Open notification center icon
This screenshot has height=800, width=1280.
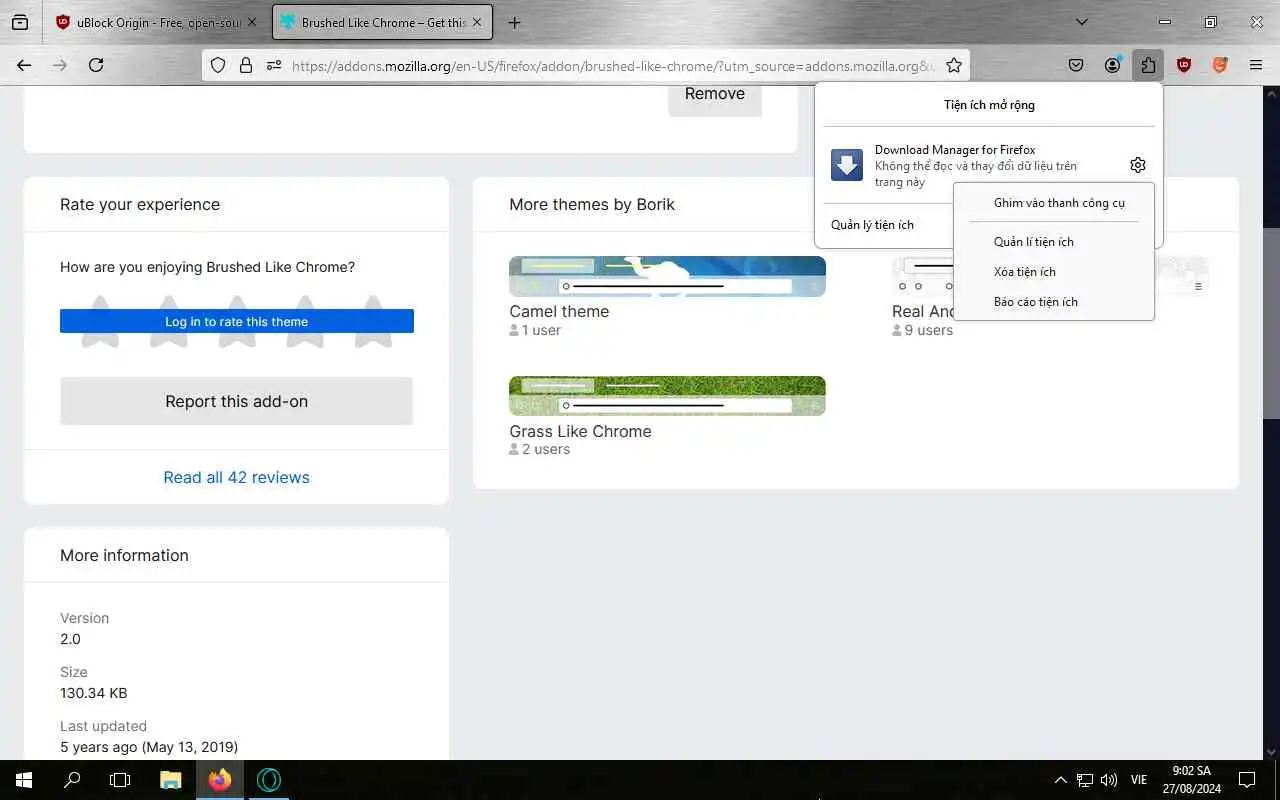(1247, 780)
